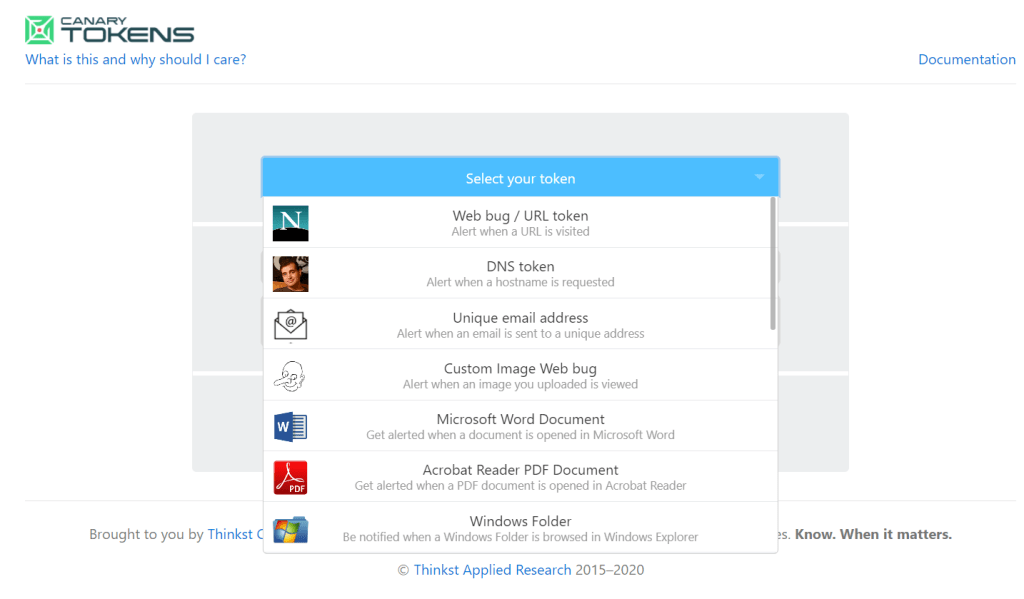Click the envelope icon for Unique email address
The height and width of the screenshot is (599, 1024).
click(x=290, y=325)
